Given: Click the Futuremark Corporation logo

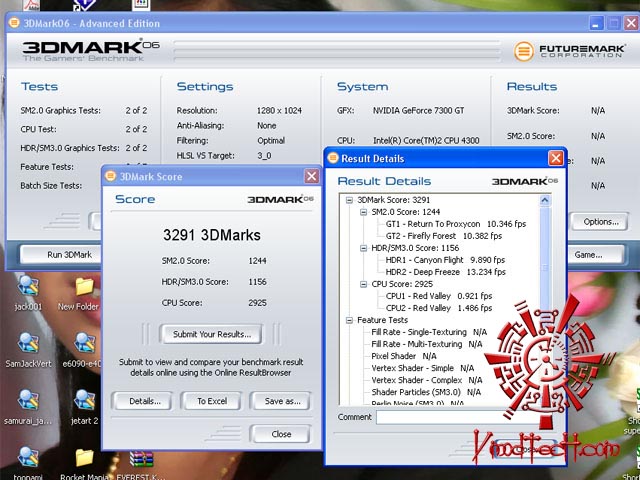Looking at the screenshot, I should [x=569, y=51].
